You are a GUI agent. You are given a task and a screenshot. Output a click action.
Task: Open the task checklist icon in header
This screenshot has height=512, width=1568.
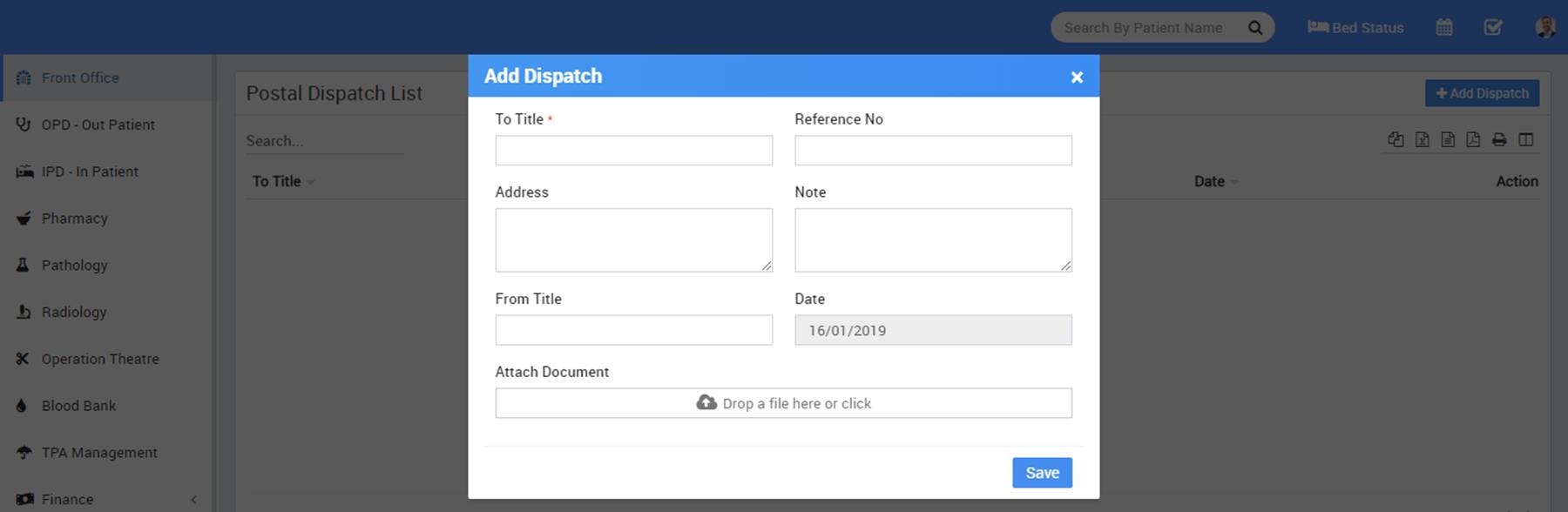click(1492, 28)
